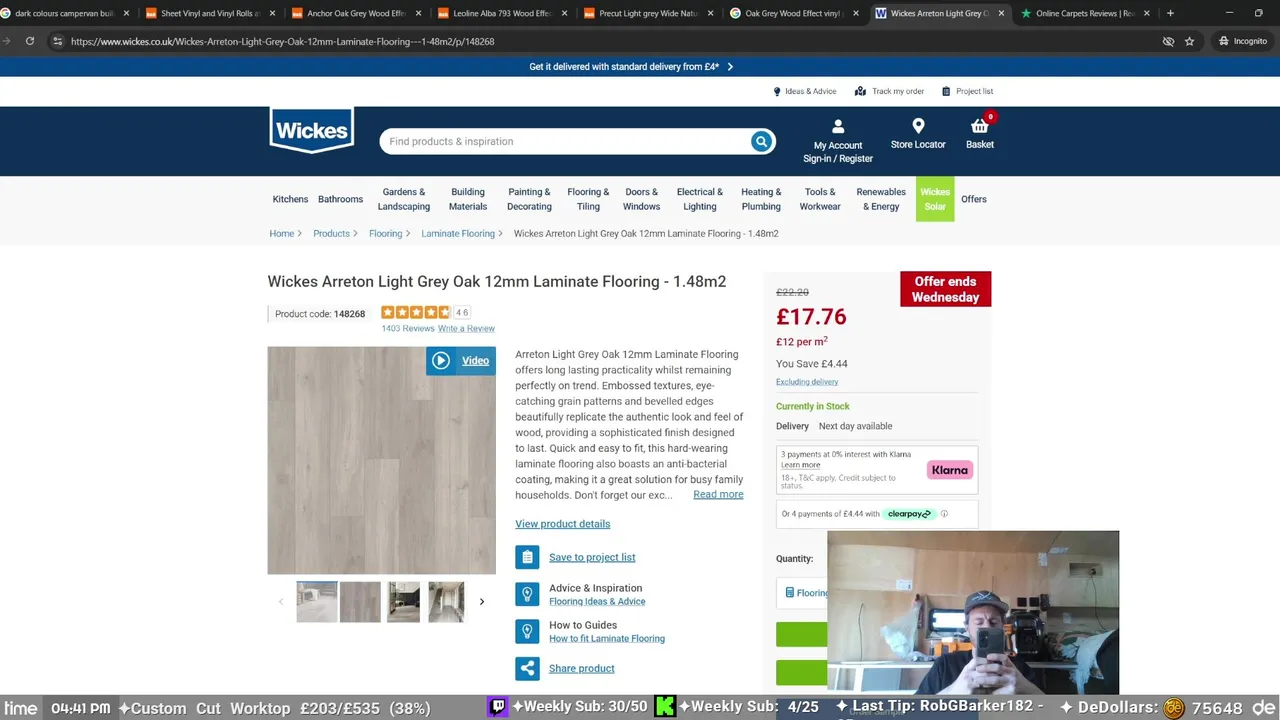The width and height of the screenshot is (1280, 720).
Task: Open Electrical & Lighting menu
Action: pyautogui.click(x=700, y=199)
